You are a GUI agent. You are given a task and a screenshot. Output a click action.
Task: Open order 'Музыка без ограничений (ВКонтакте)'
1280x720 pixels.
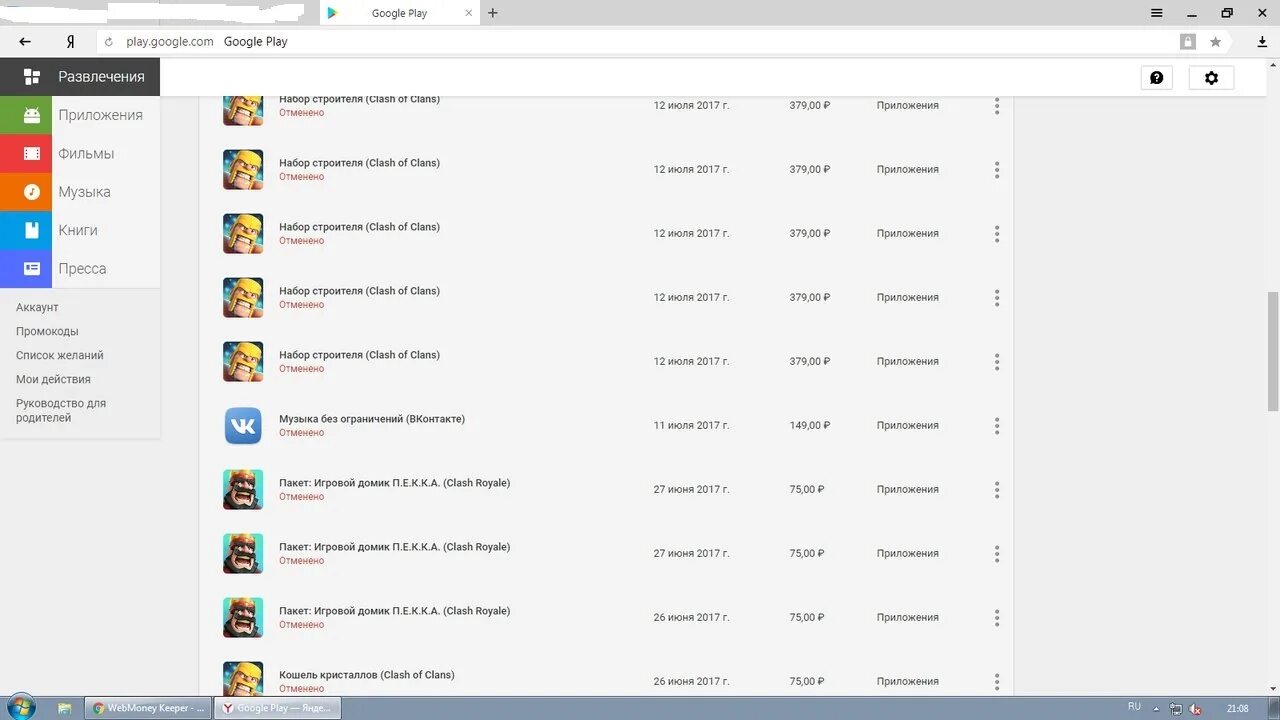click(372, 419)
